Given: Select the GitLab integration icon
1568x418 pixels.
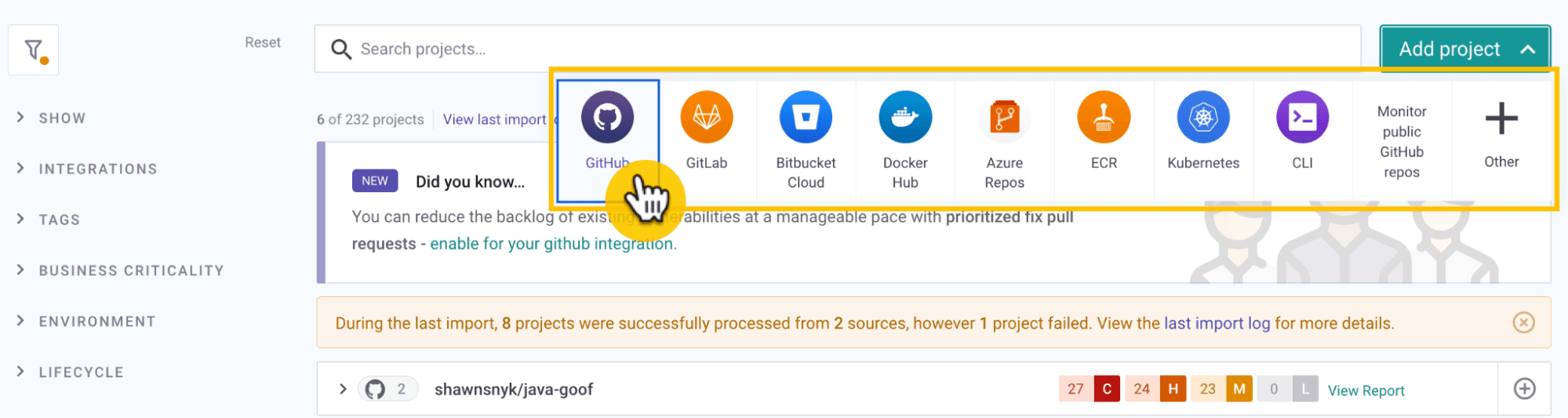Looking at the screenshot, I should 707,118.
